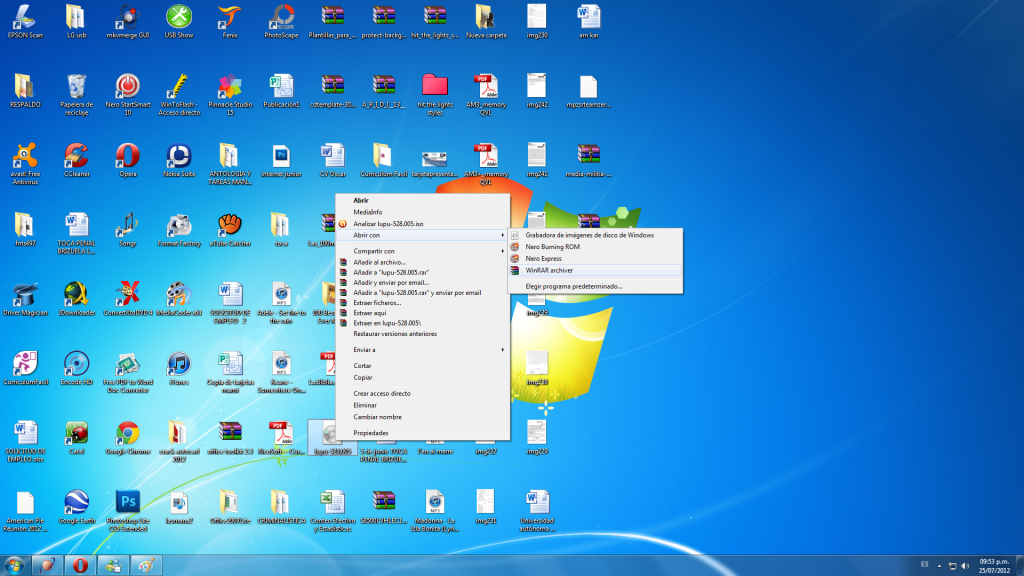Choose Elegir programa predeterminado...
The height and width of the screenshot is (576, 1024).
pyautogui.click(x=595, y=287)
